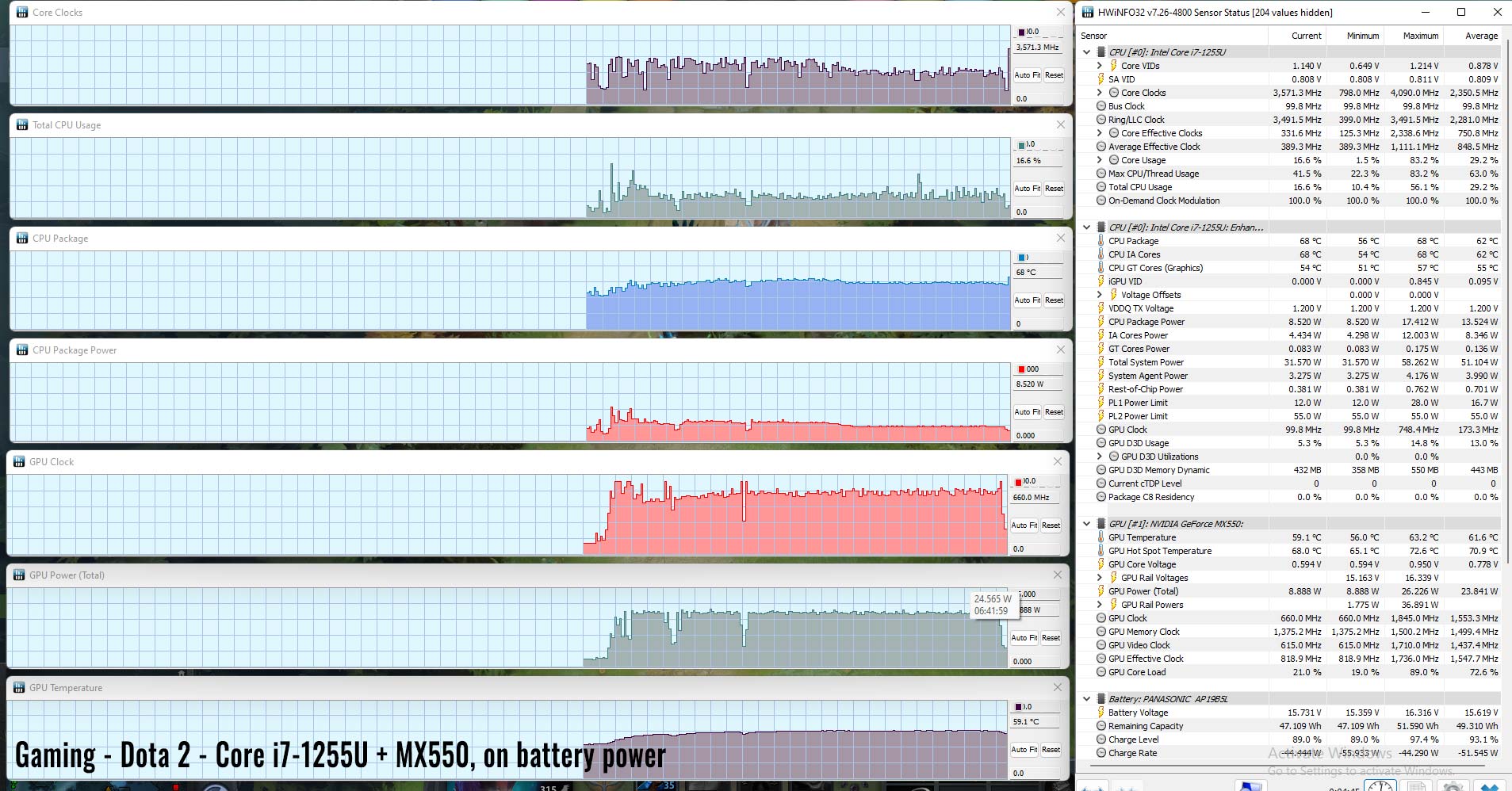
Task: Open settings via gear icon in Sensor Status toolbar
Action: click(x=1453, y=786)
